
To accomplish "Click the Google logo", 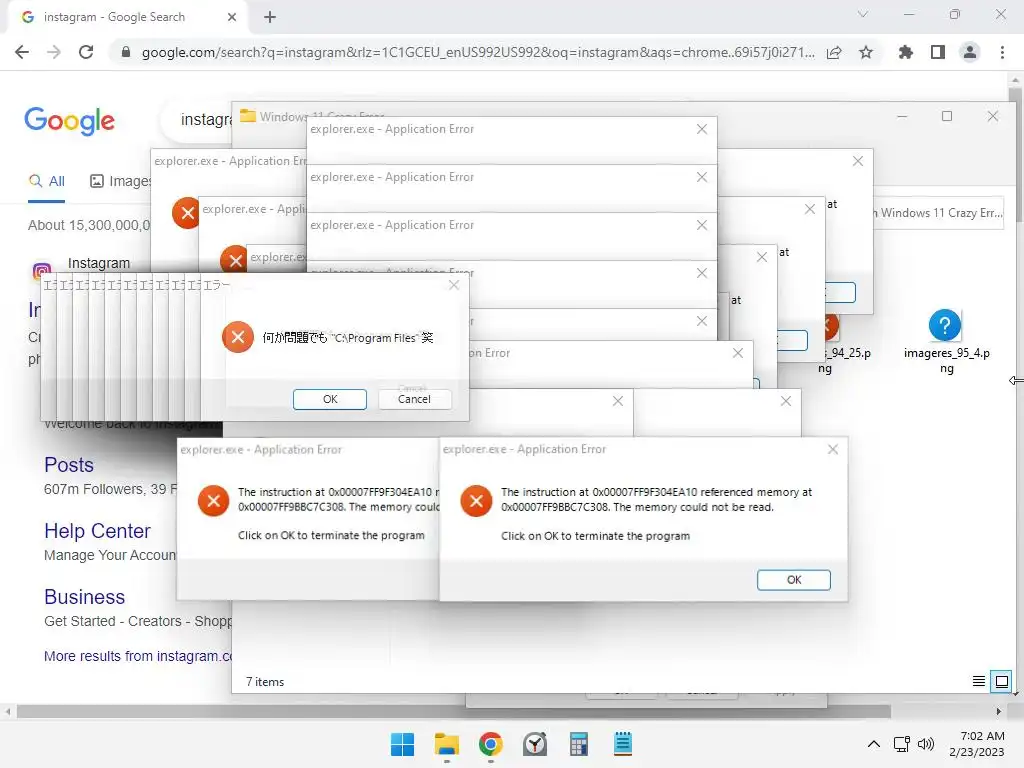I will pyautogui.click(x=69, y=121).
